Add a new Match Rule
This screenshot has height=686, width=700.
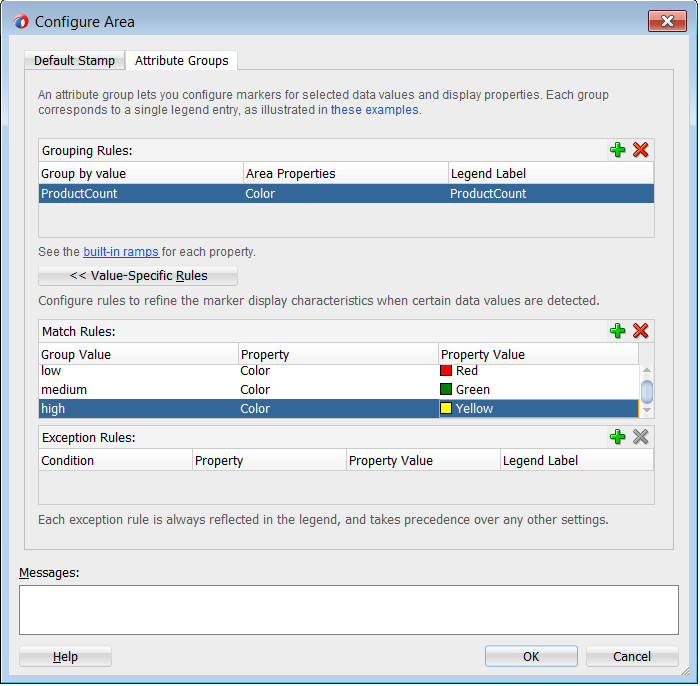(x=618, y=331)
